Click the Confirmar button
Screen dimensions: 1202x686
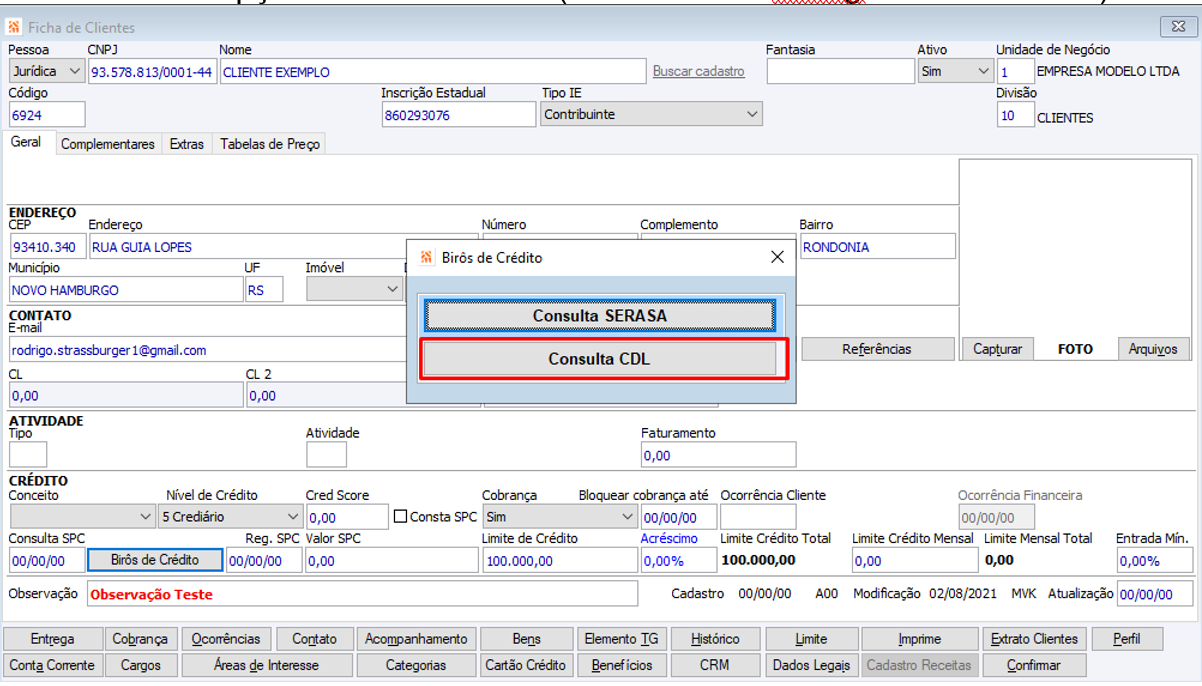1034,665
